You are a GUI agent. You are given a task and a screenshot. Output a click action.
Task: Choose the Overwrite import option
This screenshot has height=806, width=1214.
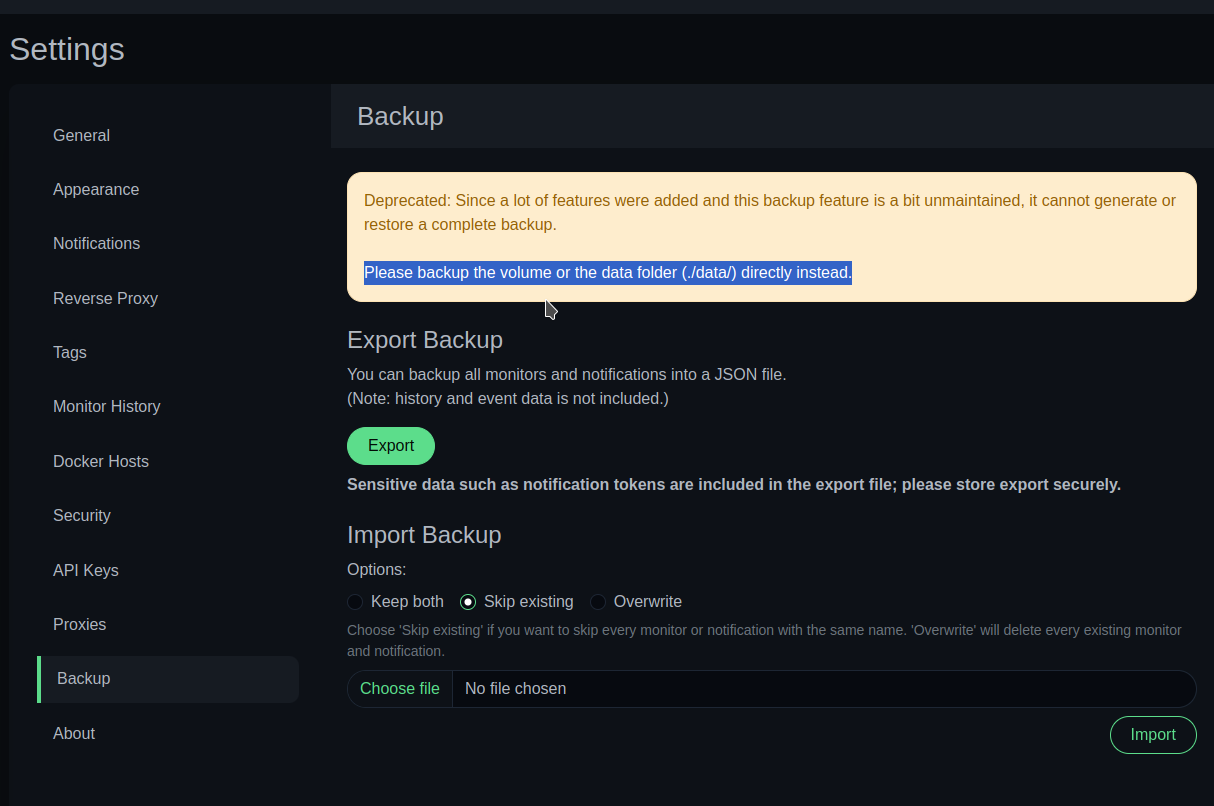click(597, 601)
